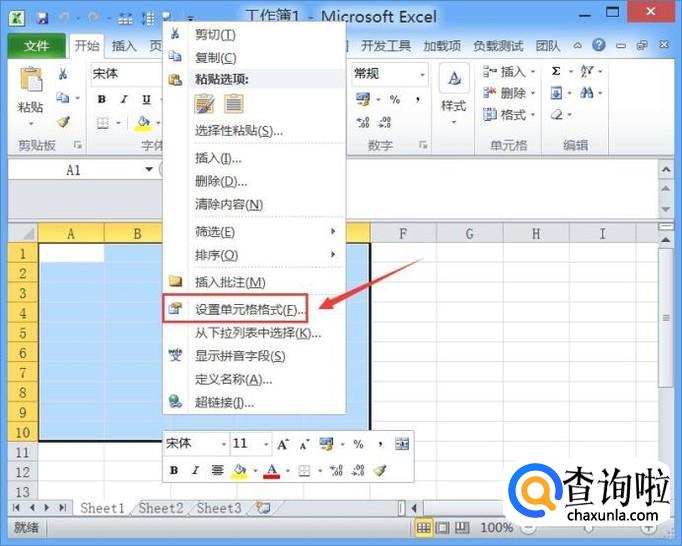Click decrease decimal icon in ribbon
The width and height of the screenshot is (682, 546).
pos(384,122)
